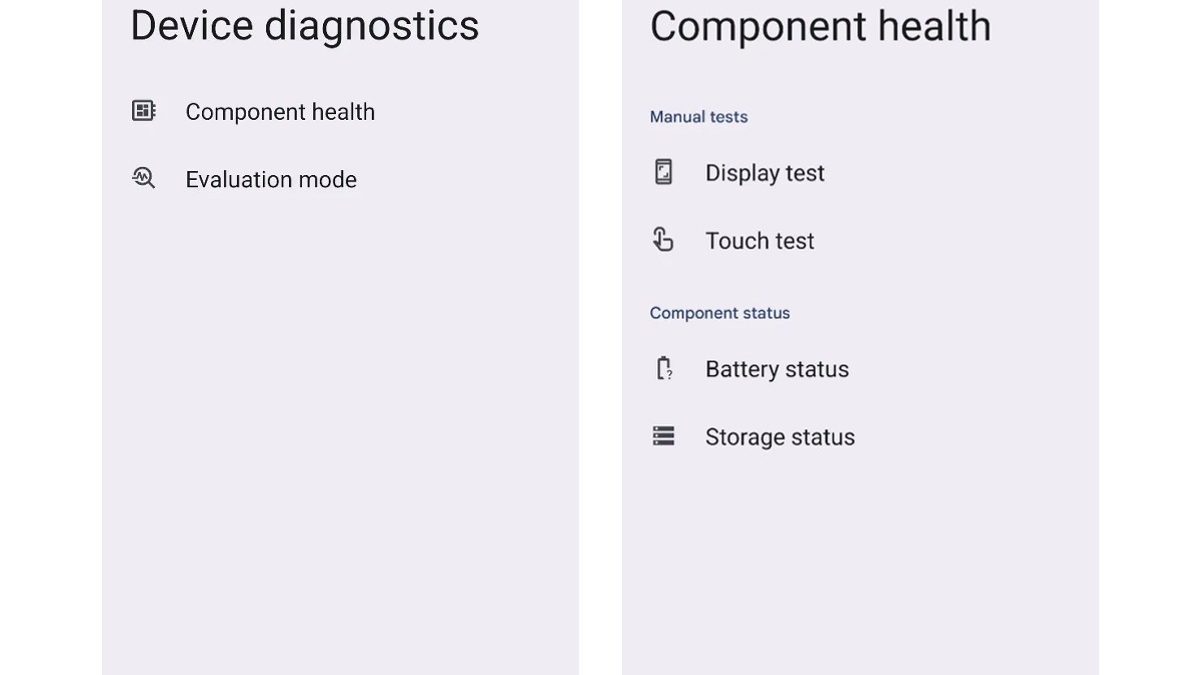This screenshot has width=1200, height=675.
Task: Open the Storage status entry
Action: pos(780,437)
